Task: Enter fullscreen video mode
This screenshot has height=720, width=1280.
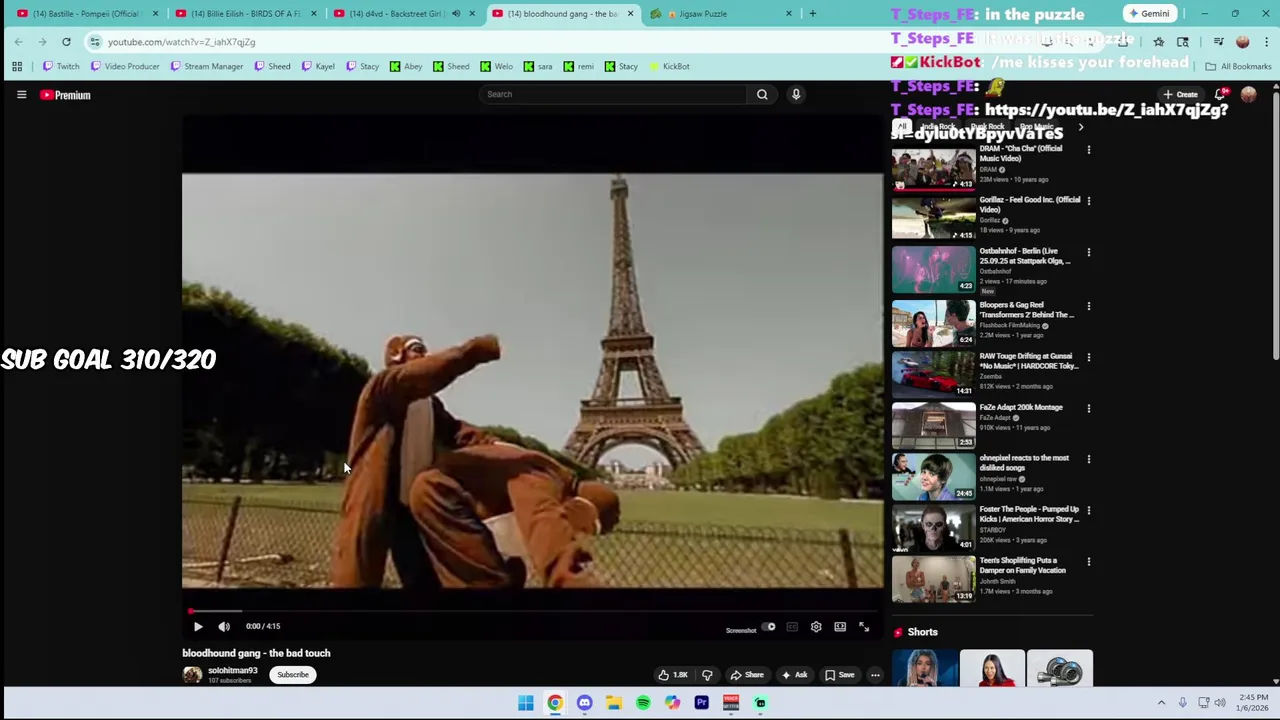Action: (x=864, y=627)
